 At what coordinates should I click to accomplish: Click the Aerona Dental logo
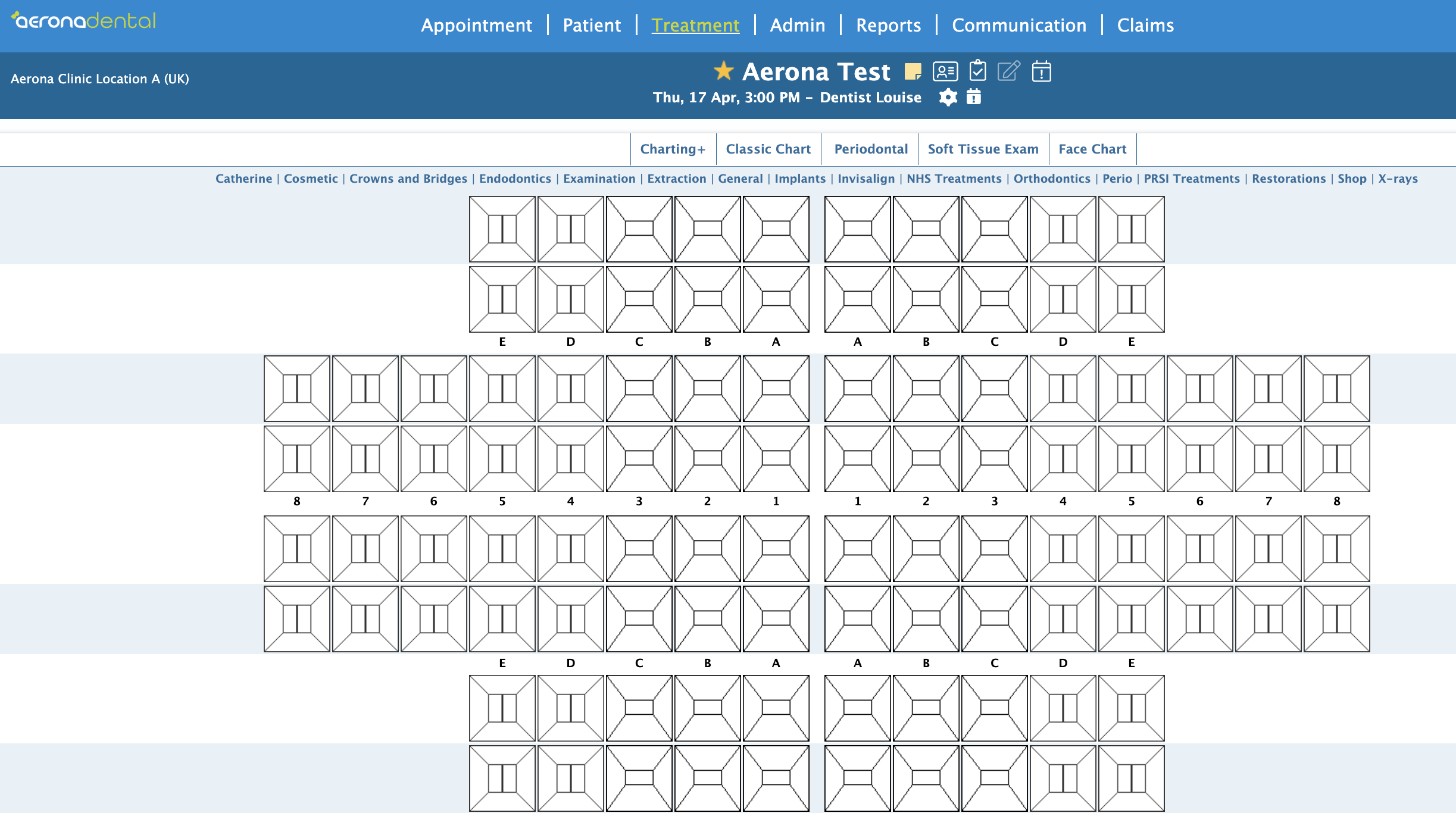[84, 21]
